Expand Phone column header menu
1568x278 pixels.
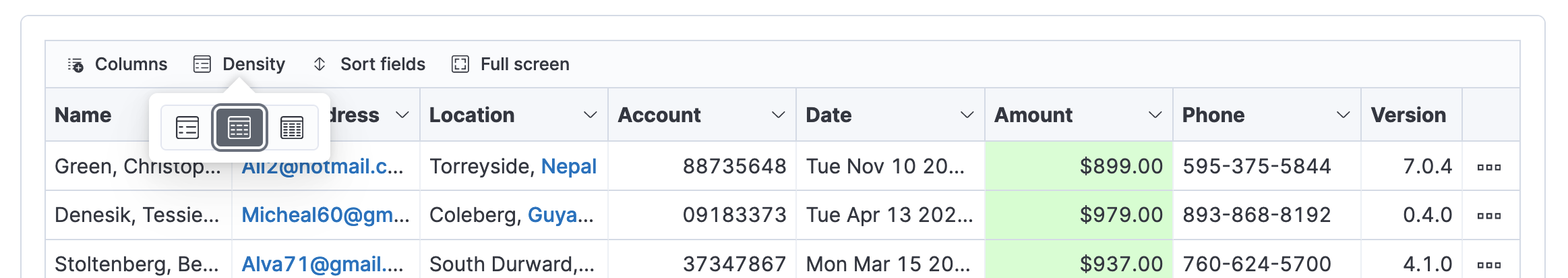coord(1344,115)
